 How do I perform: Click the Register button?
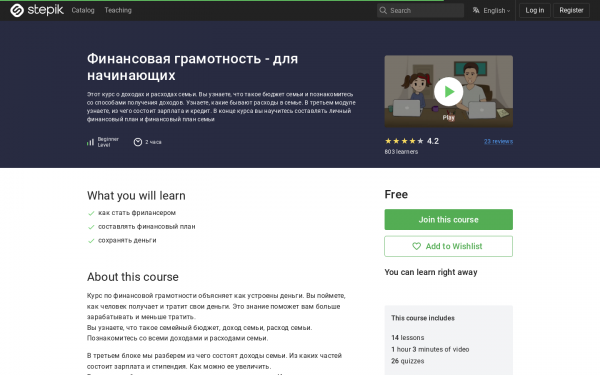571,10
